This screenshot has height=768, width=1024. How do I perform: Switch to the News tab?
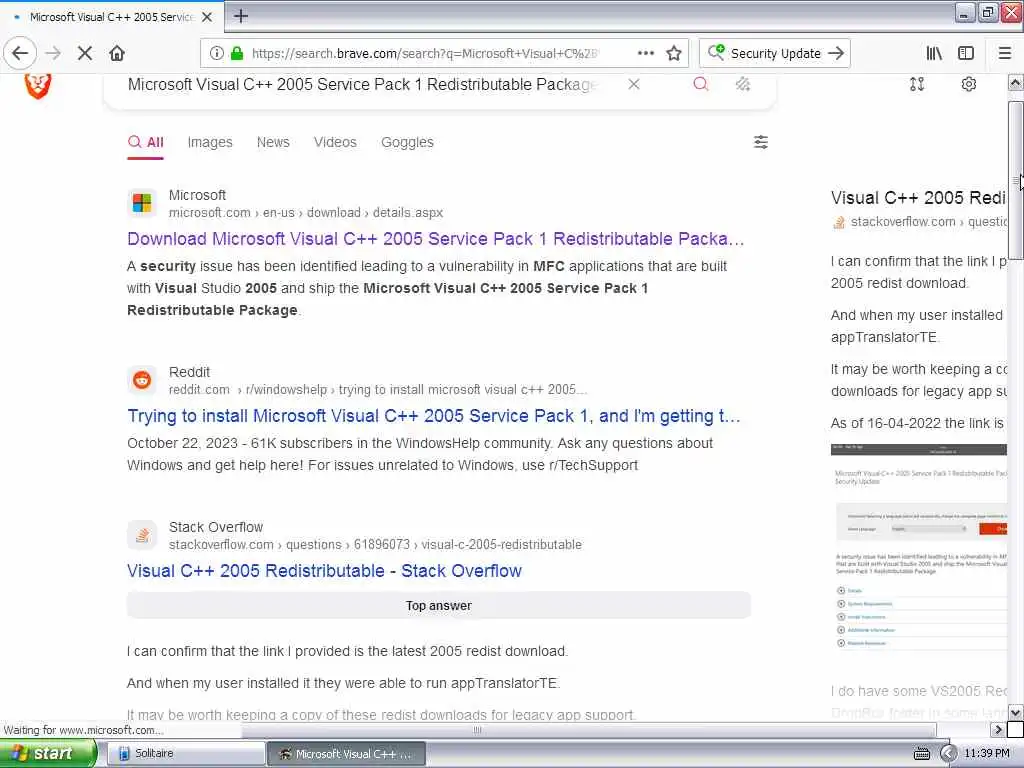(273, 142)
